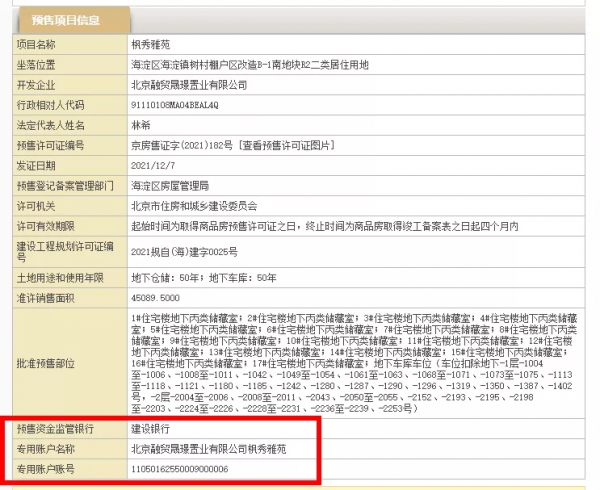
Task: Click the 专用账户账号 label
Action: coord(46,469)
